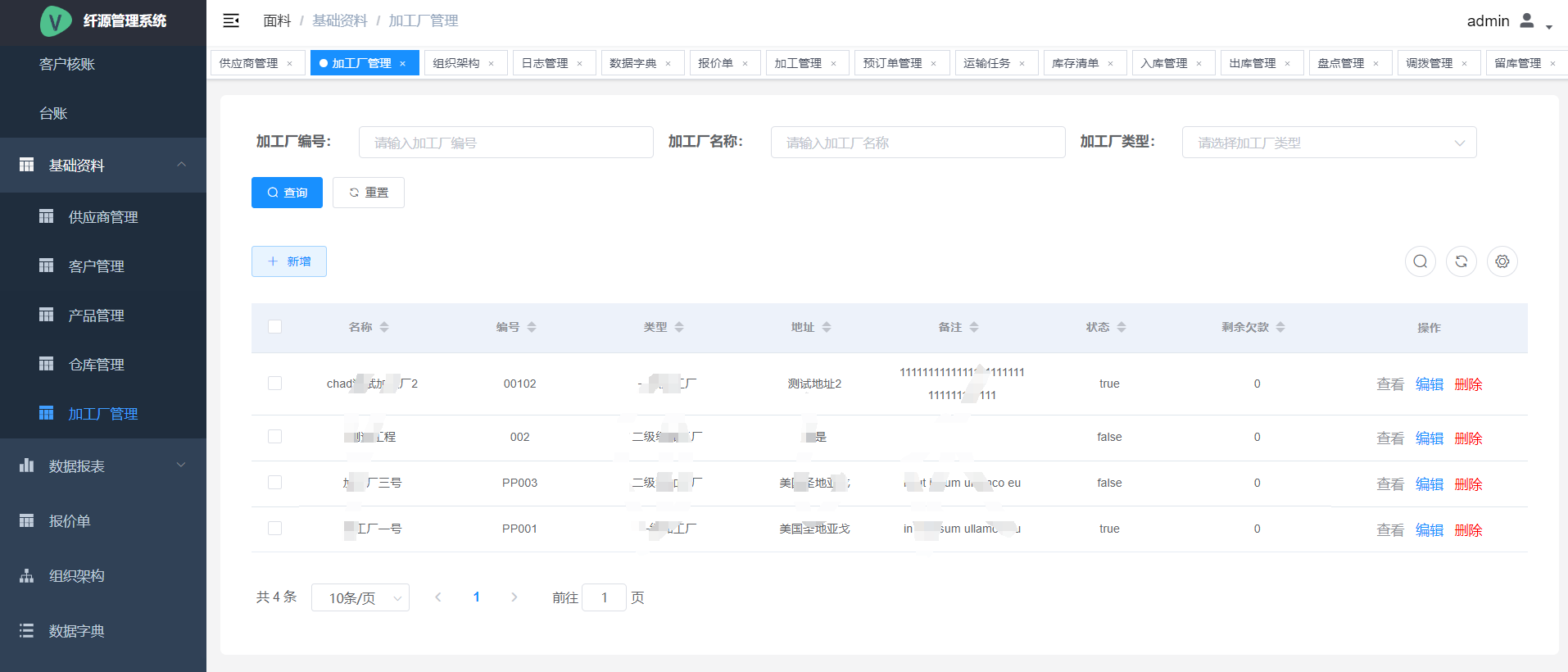1568x672 pixels.
Task: Open the 加工厂类型 dropdown
Action: 1328,143
